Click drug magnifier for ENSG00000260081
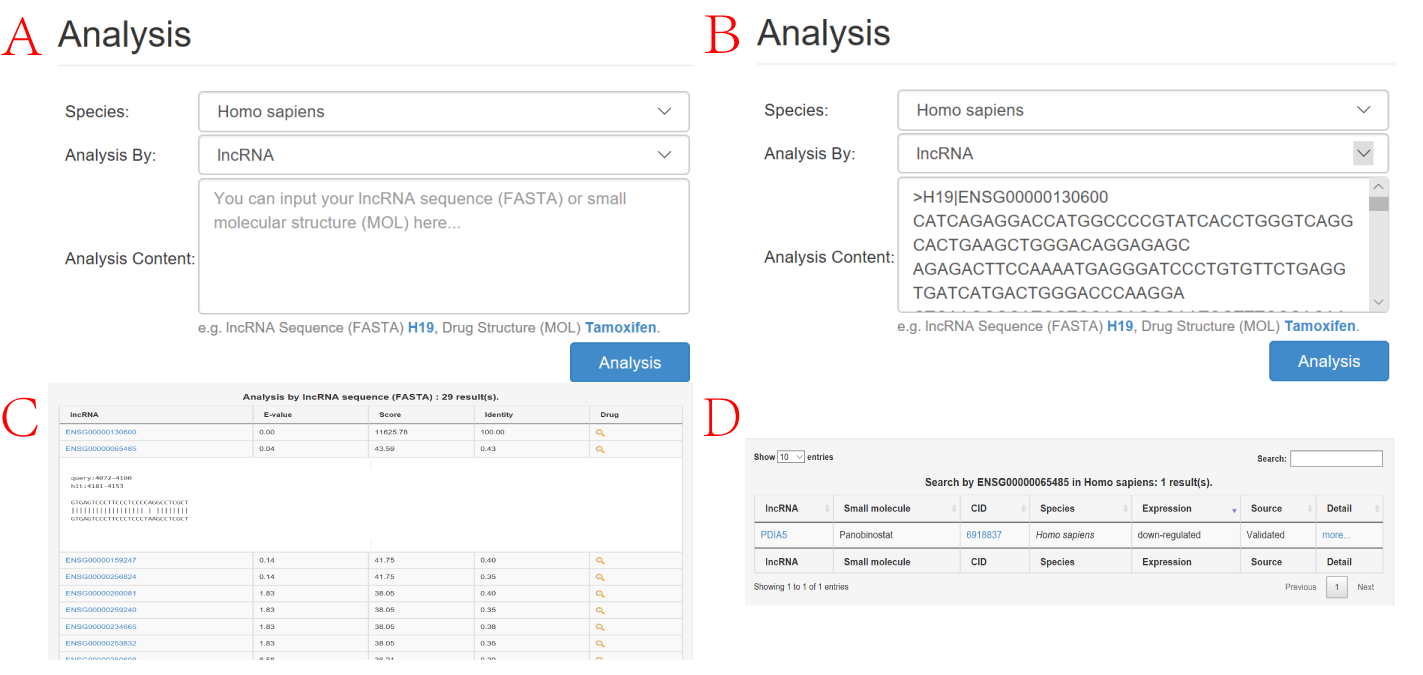 (600, 593)
